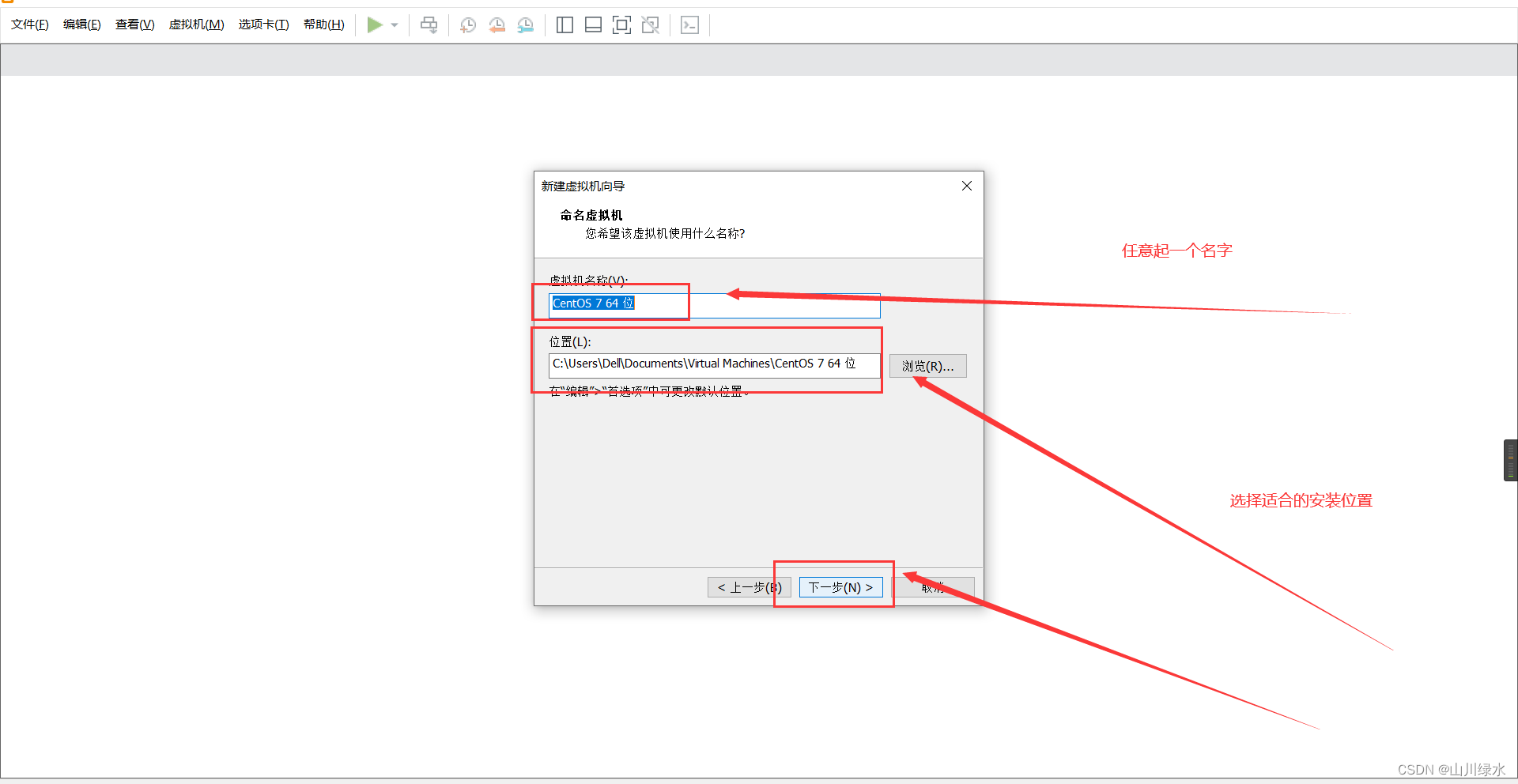Click the green power-on play icon
The height and width of the screenshot is (784, 1518).
(x=375, y=25)
